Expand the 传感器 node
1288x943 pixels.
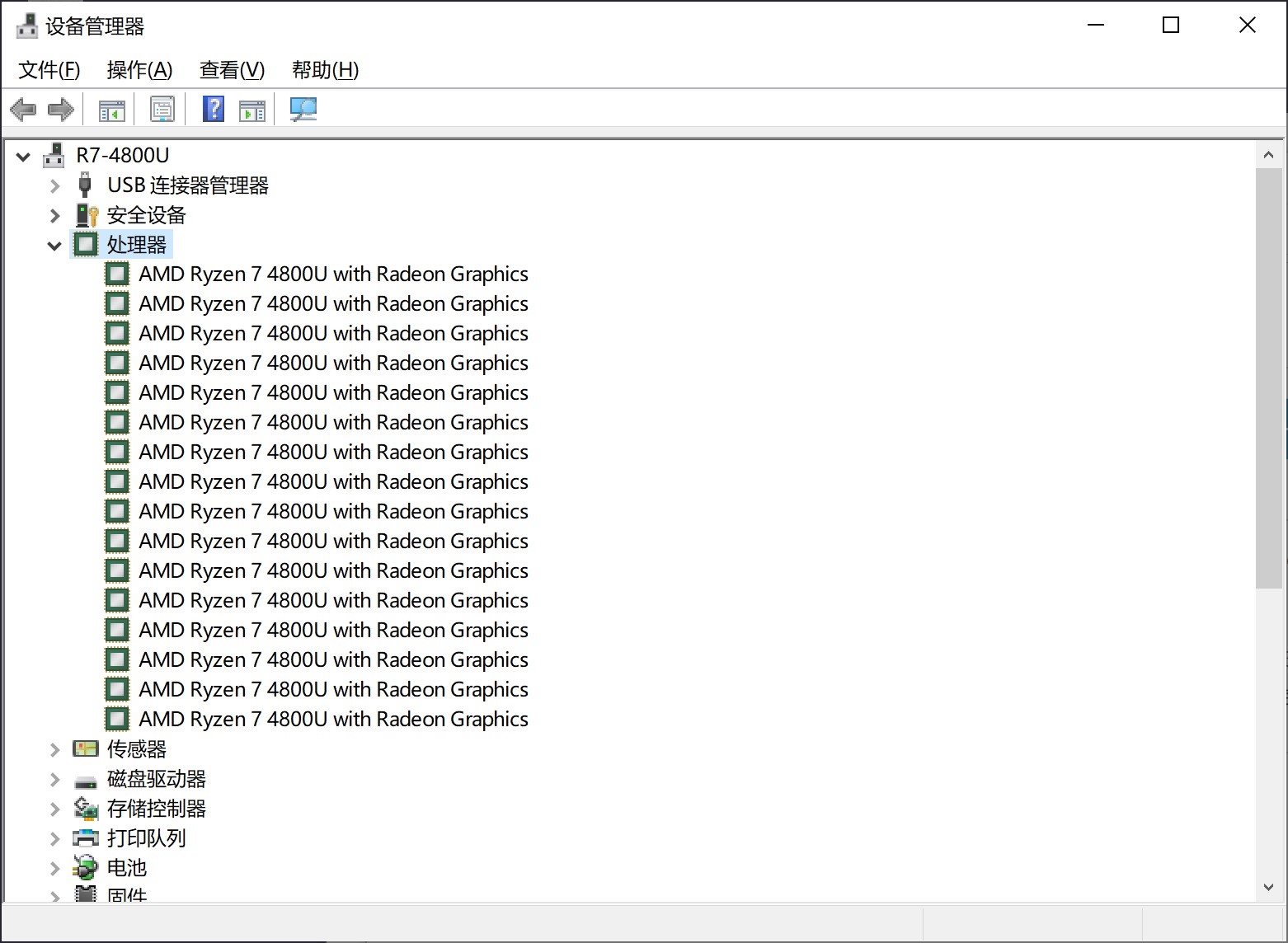(54, 749)
